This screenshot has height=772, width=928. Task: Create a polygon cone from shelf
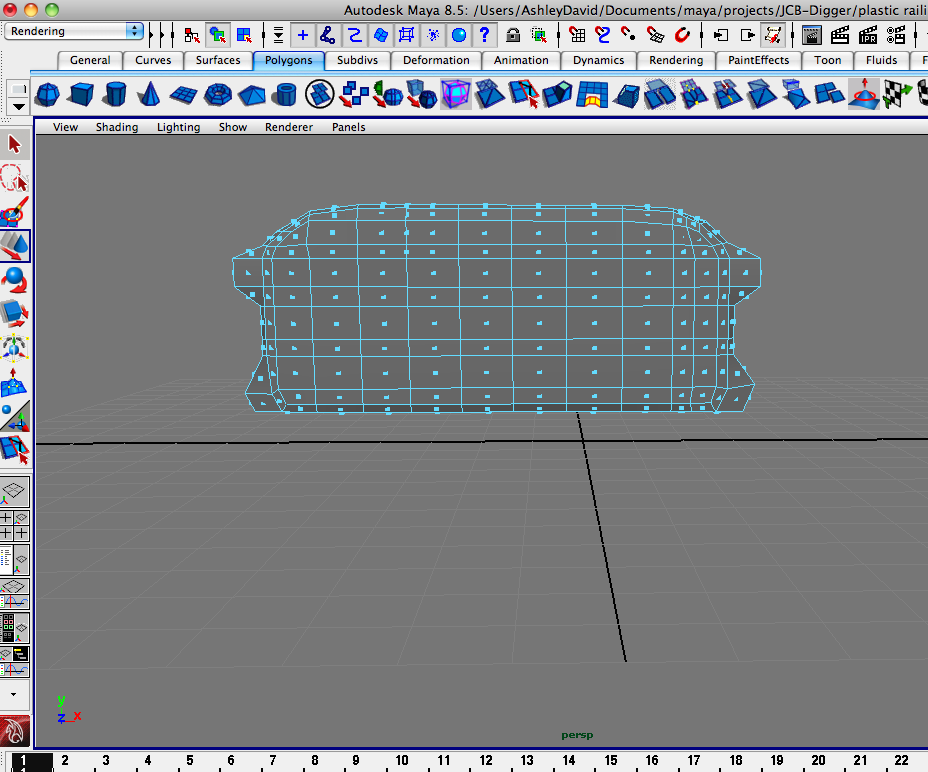coord(149,95)
